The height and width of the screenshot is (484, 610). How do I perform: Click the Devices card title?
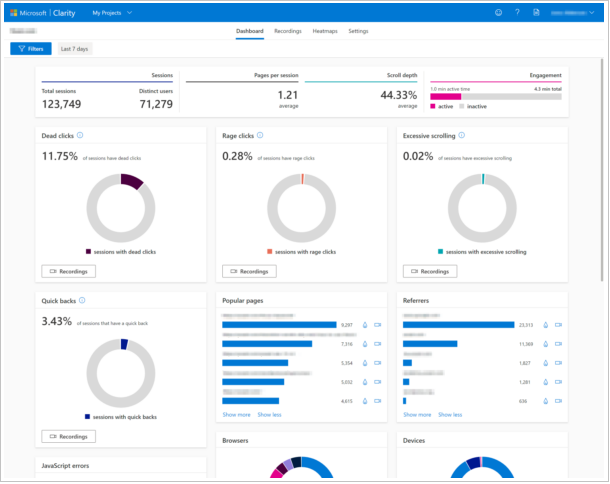pyautogui.click(x=414, y=440)
